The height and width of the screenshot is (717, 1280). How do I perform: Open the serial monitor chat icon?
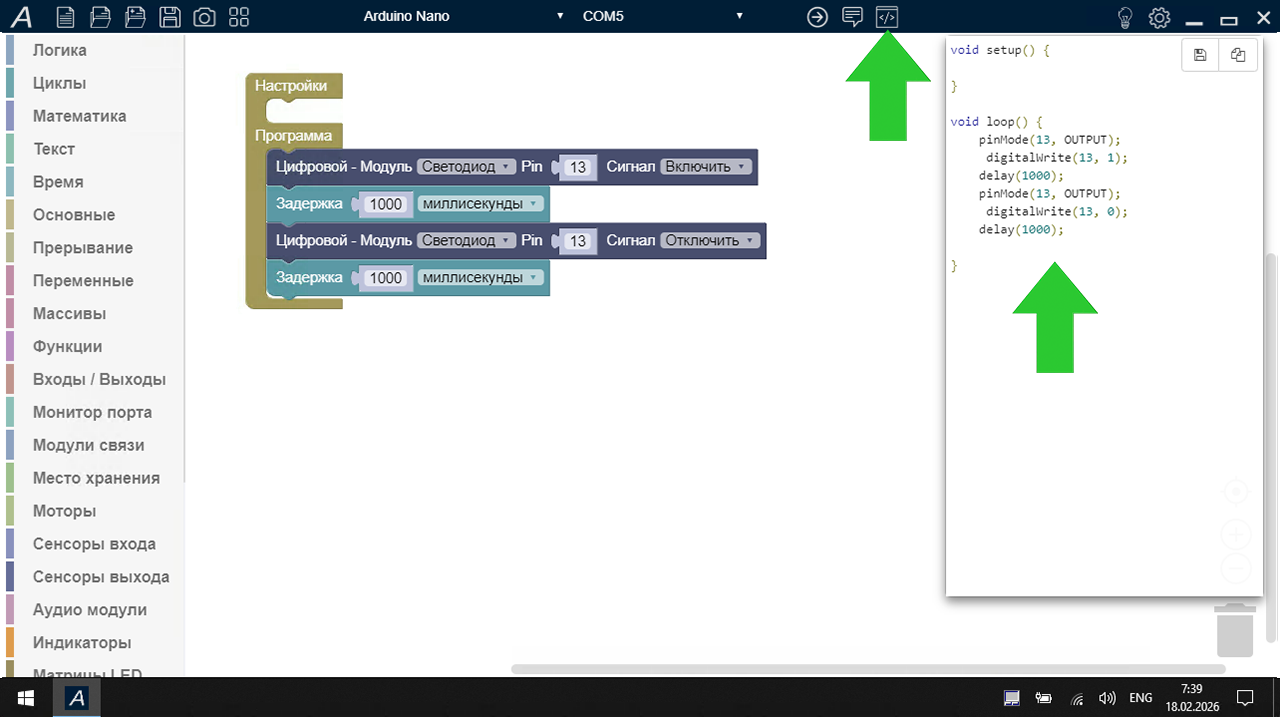click(852, 16)
